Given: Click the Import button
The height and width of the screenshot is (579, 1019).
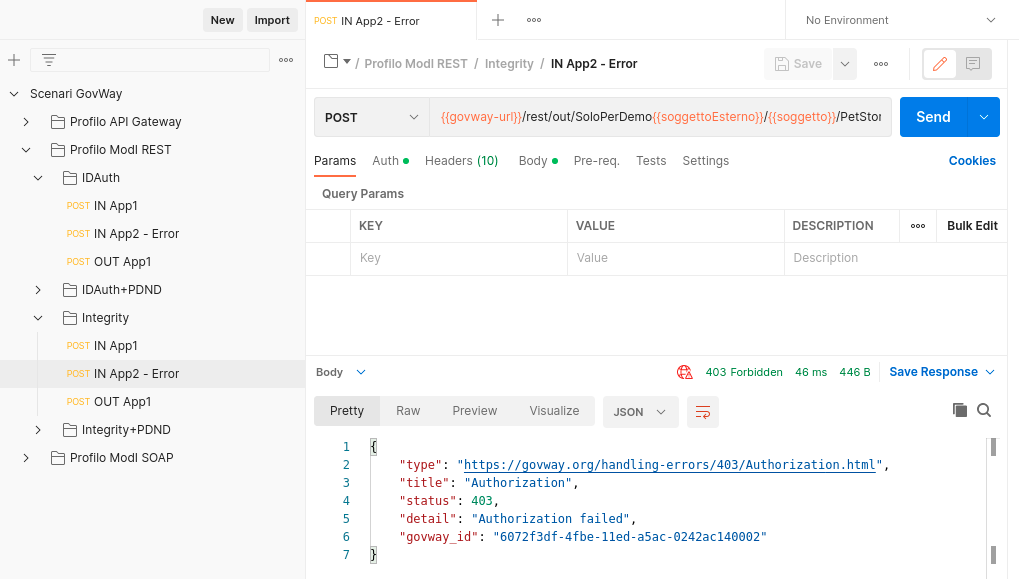Looking at the screenshot, I should click(272, 20).
